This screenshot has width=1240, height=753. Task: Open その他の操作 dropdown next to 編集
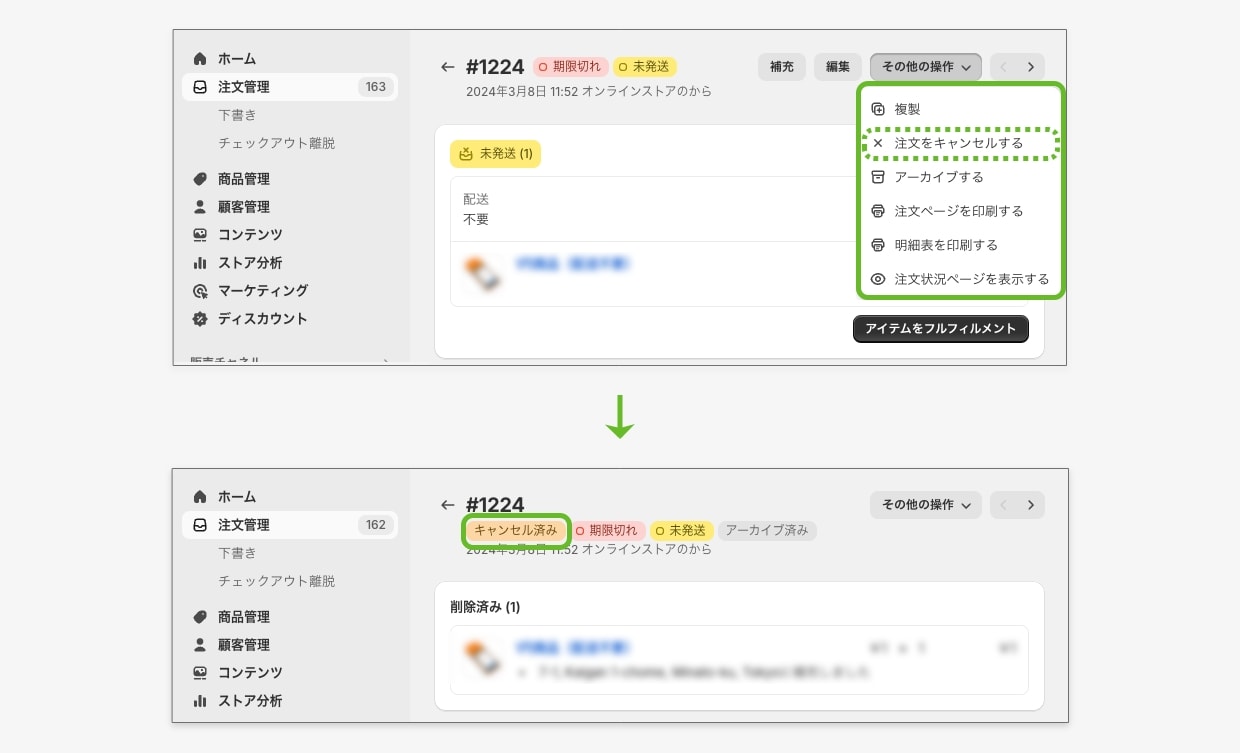926,67
